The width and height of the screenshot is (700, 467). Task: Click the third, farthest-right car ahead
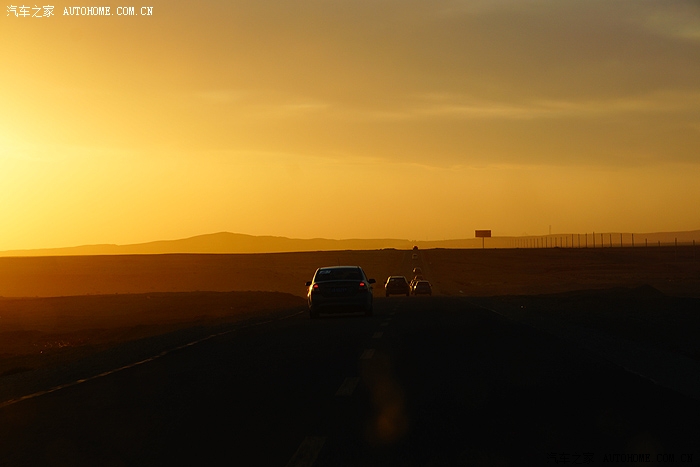tap(422, 287)
